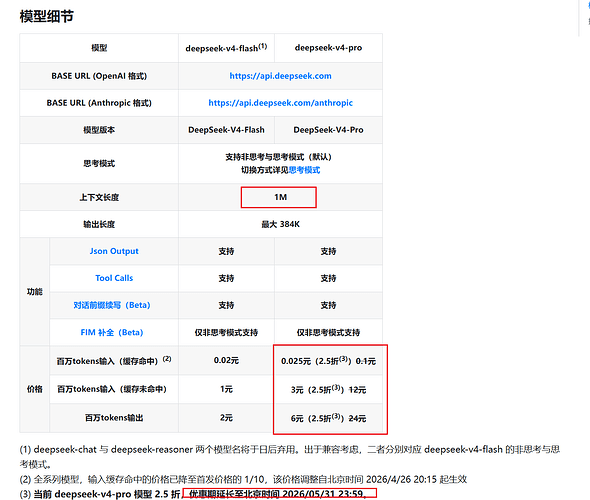The height and width of the screenshot is (500, 590).
Task: Click 支持 in pro Tool Calls cell
Action: [x=328, y=278]
